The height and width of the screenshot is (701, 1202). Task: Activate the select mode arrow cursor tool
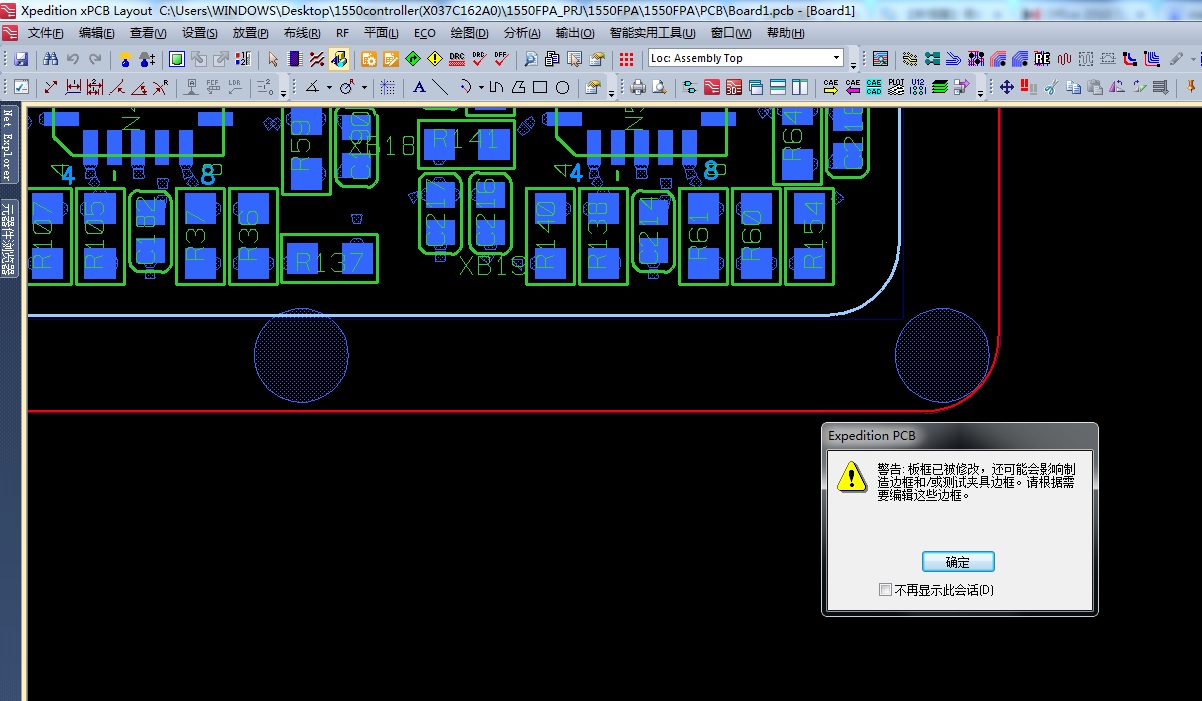click(x=273, y=59)
